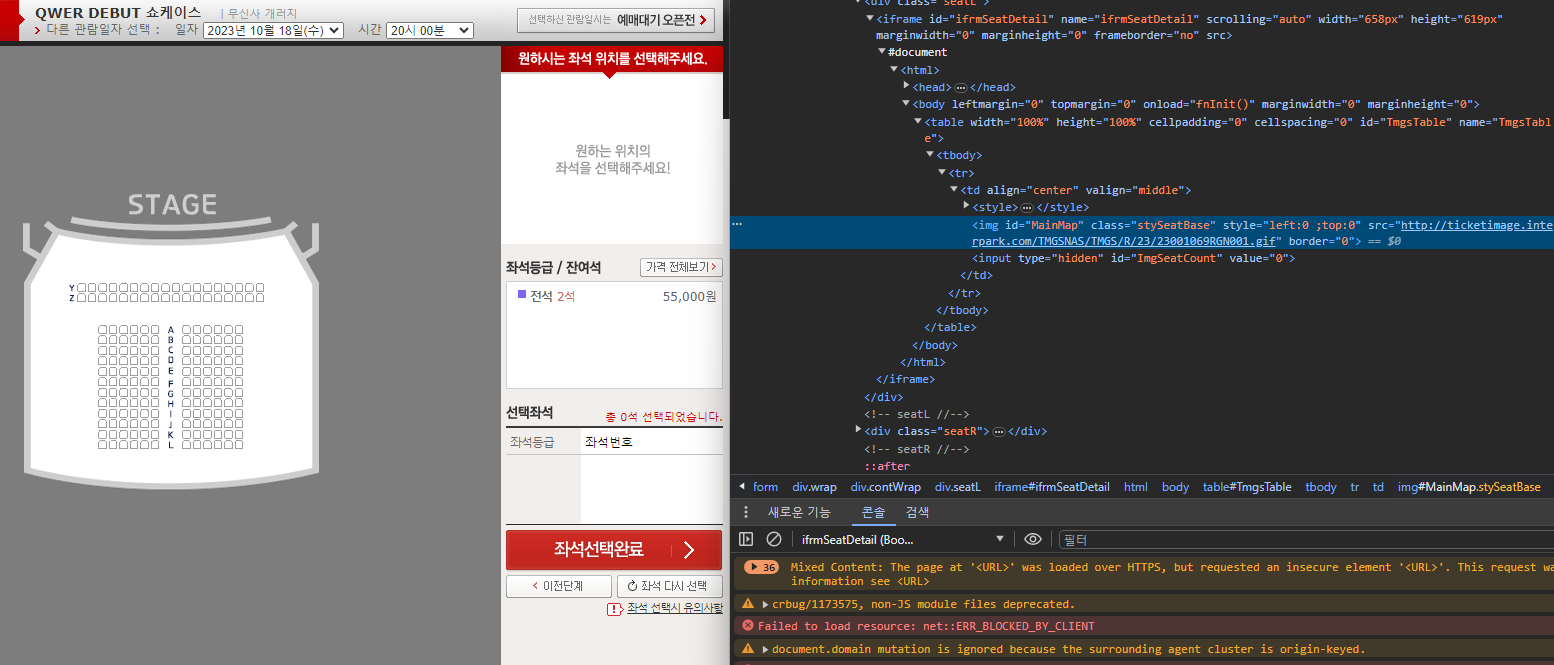Screen dimensions: 1554x665
Task: Expand the document.domain mutation warning
Action: [765, 649]
